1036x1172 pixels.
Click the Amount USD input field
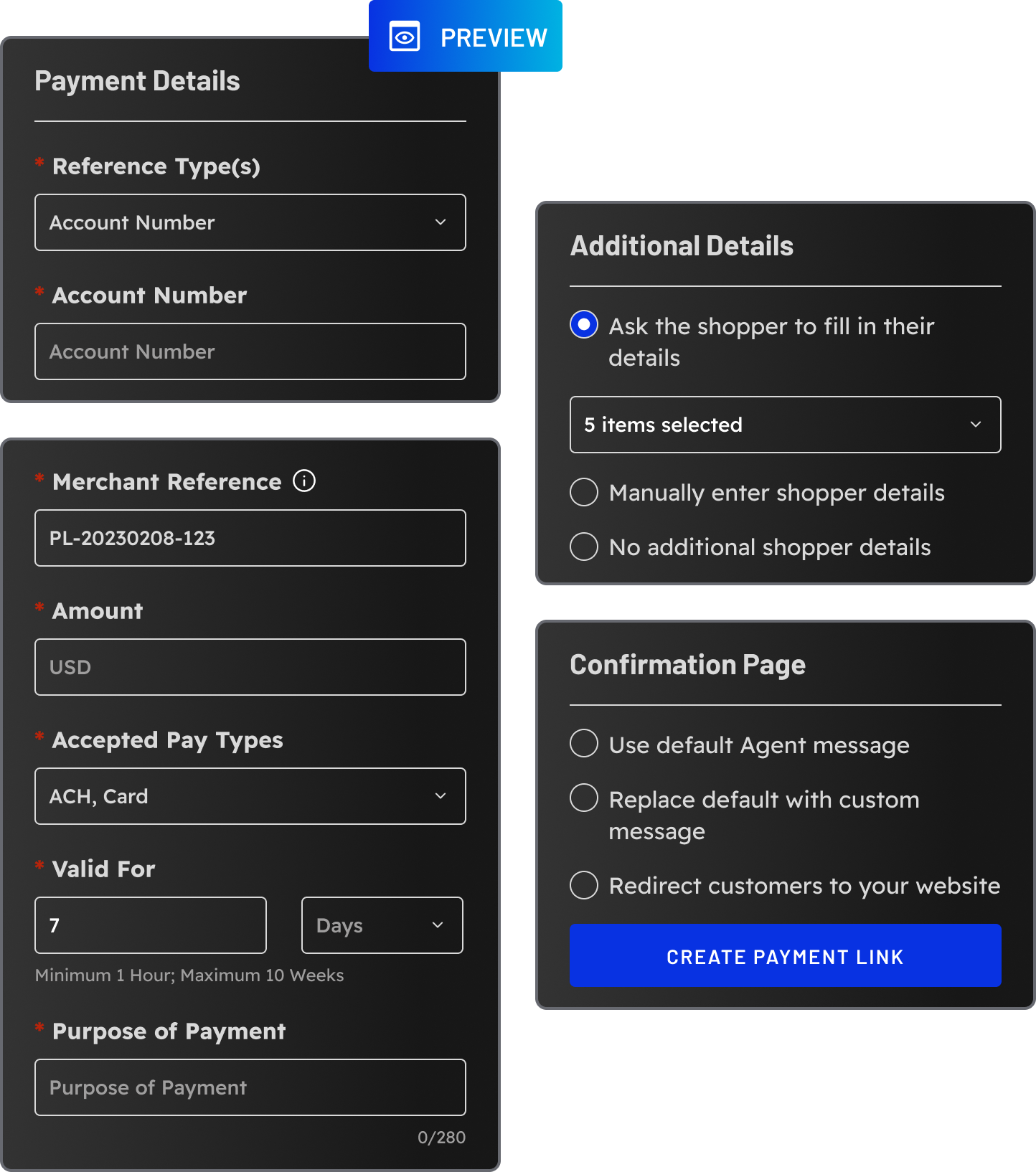(250, 667)
